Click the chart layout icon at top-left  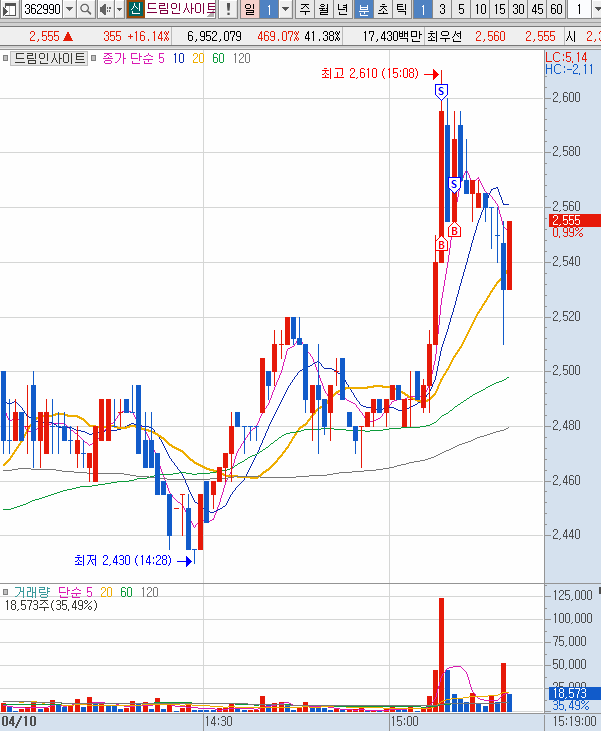click(9, 10)
